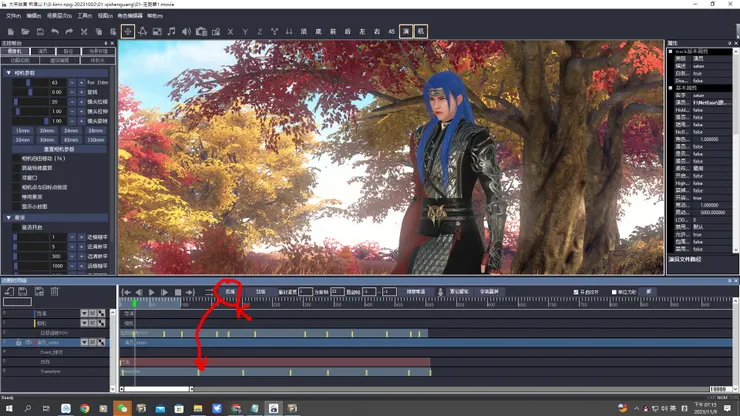The width and height of the screenshot is (740, 416).
Task: Set lens to 35mm preset
Action: (23, 140)
